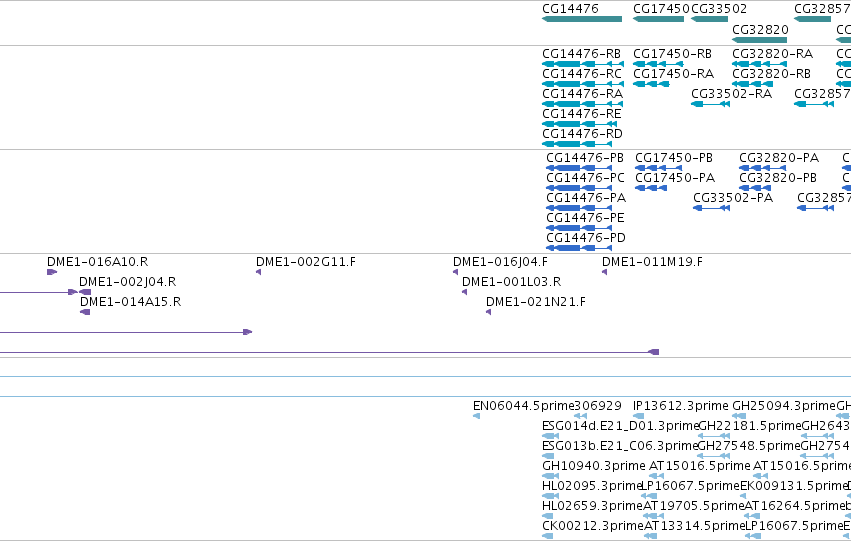This screenshot has height=541, width=851.
Task: Select BAC end DME1-001L03.R label
Action: [511, 282]
